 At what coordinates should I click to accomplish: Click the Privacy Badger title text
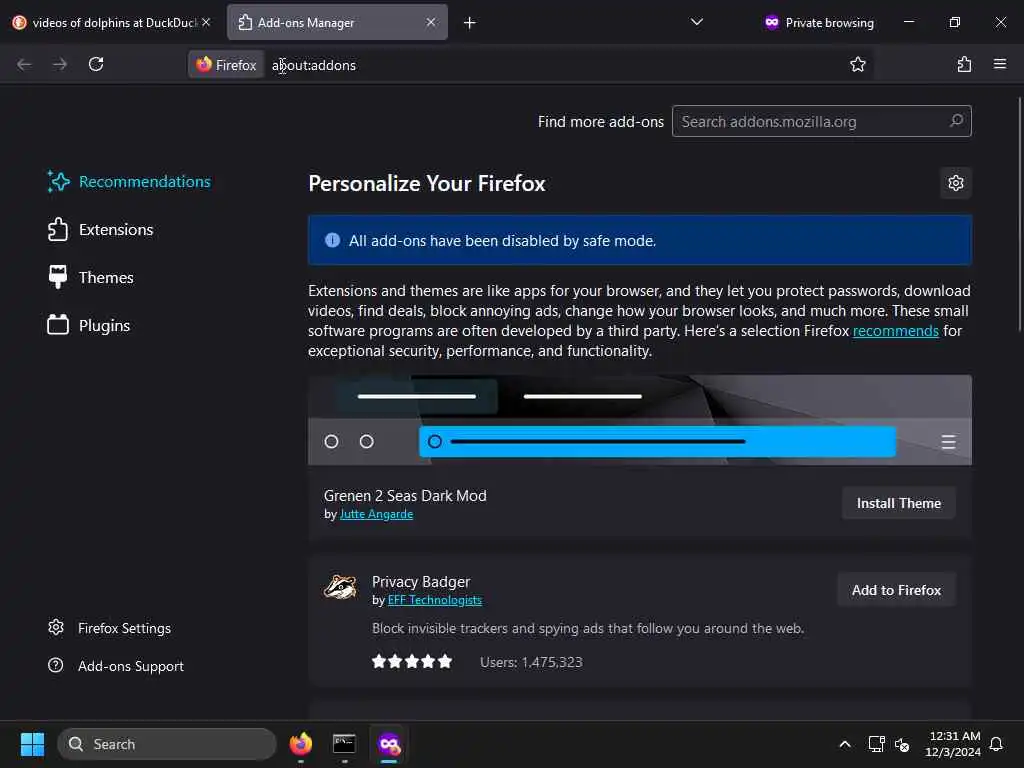coord(421,582)
